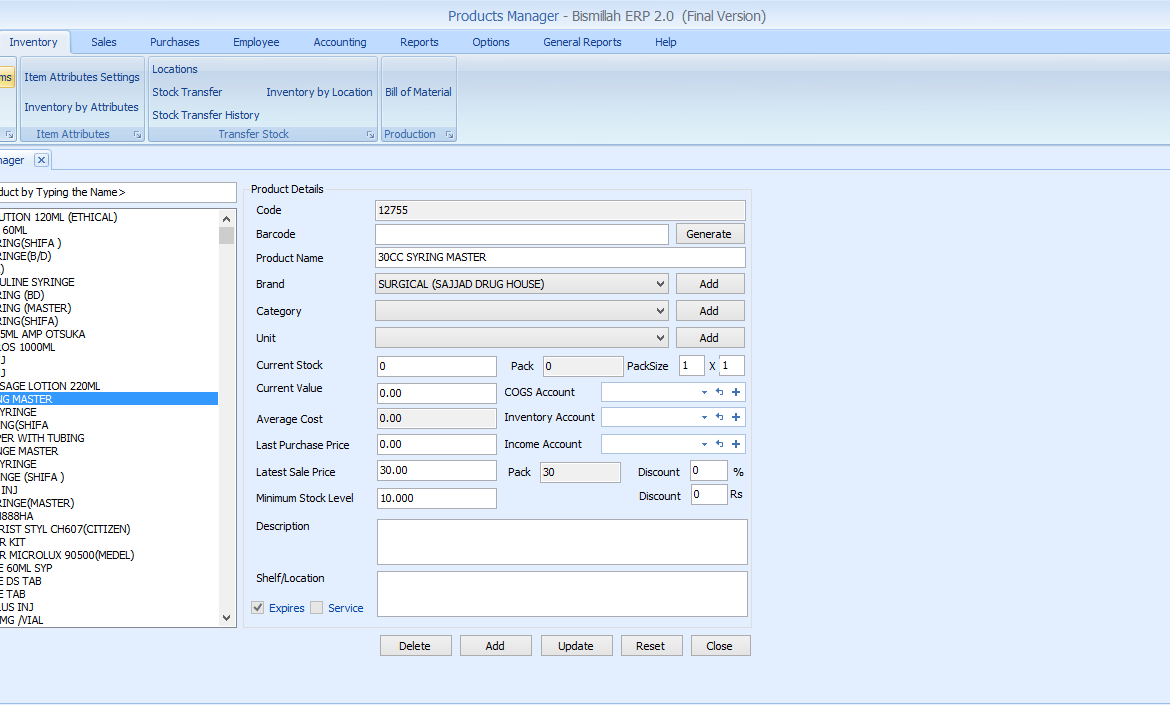Image resolution: width=1170 pixels, height=705 pixels.
Task: Click the plus icon in Income Account field
Action: coord(736,444)
